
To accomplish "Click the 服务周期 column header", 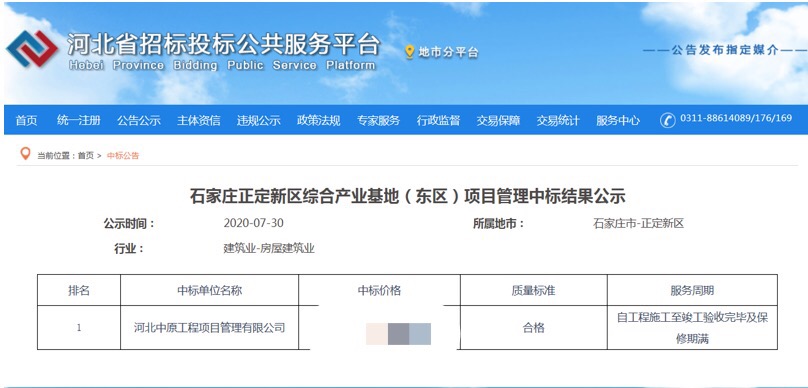I will (x=692, y=290).
